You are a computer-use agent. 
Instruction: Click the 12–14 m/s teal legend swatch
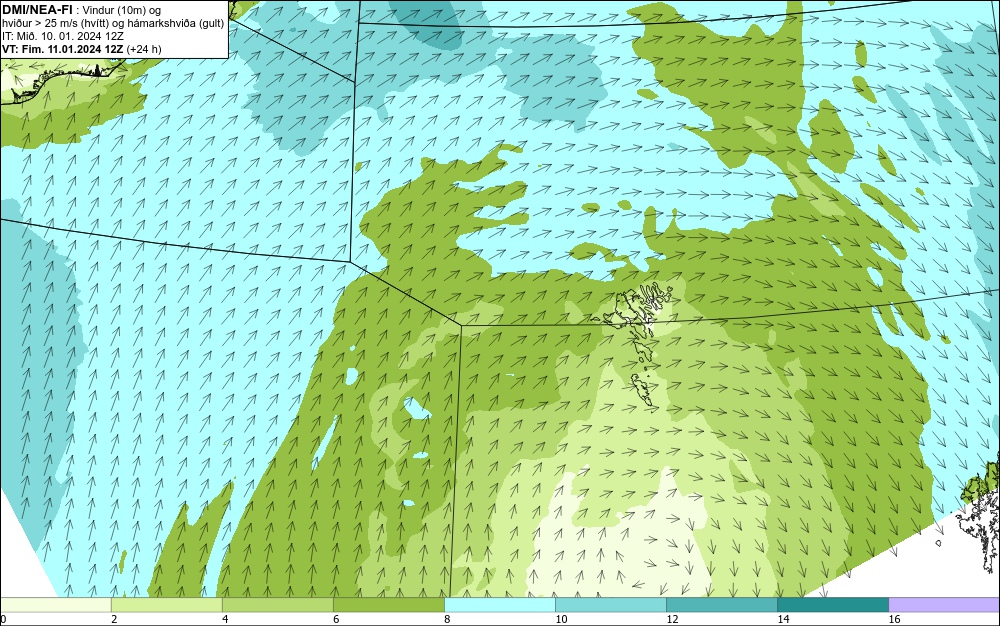click(721, 605)
